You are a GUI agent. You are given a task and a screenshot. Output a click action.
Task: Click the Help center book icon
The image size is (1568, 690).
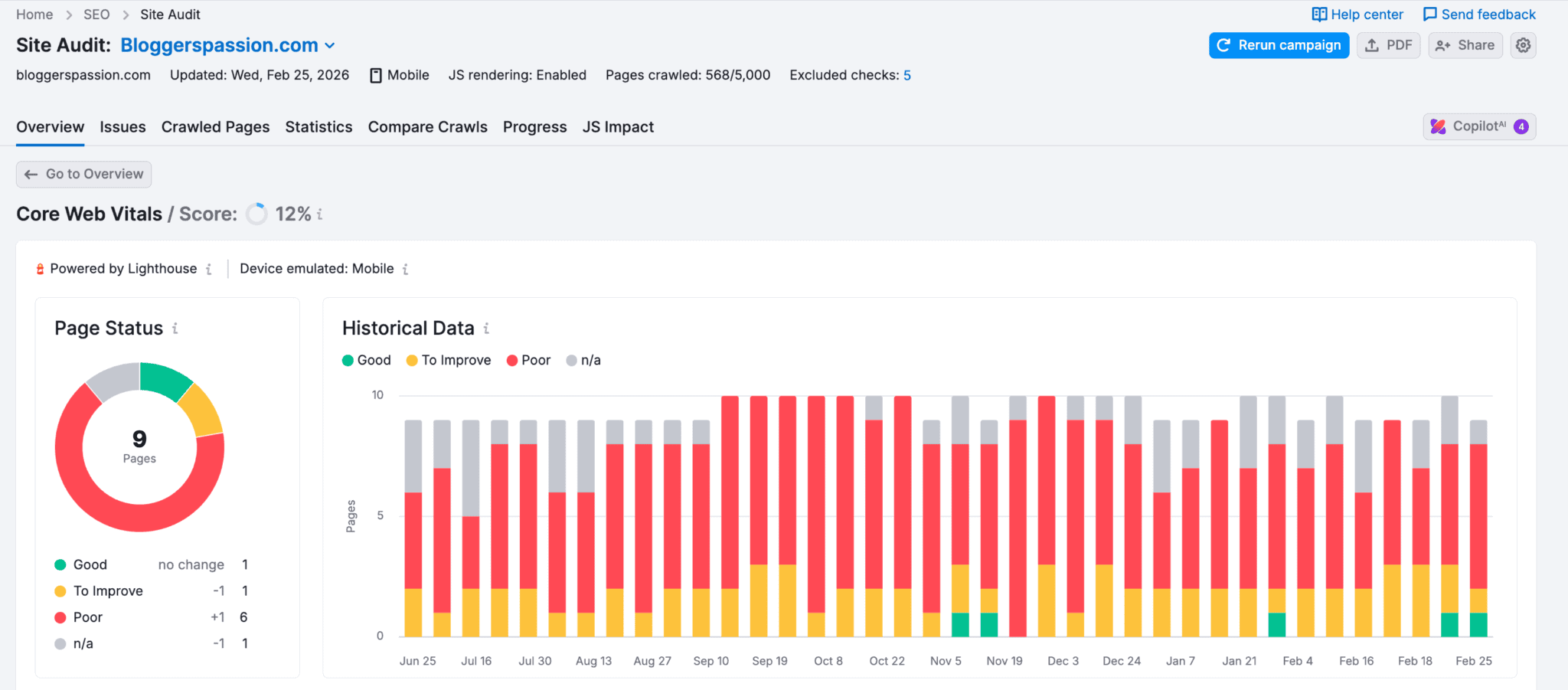(x=1319, y=15)
